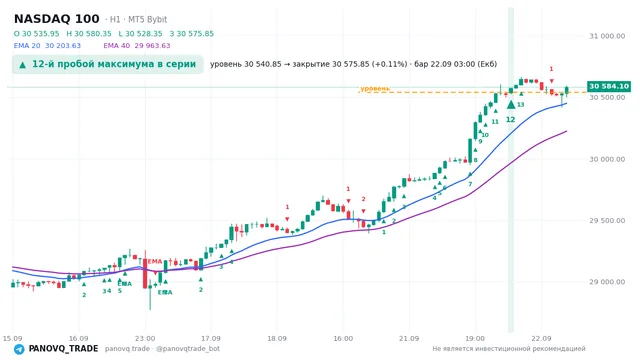Click the '30 000.00' price axis label
Viewport: 640px width, 360px height.
[x=607, y=159]
